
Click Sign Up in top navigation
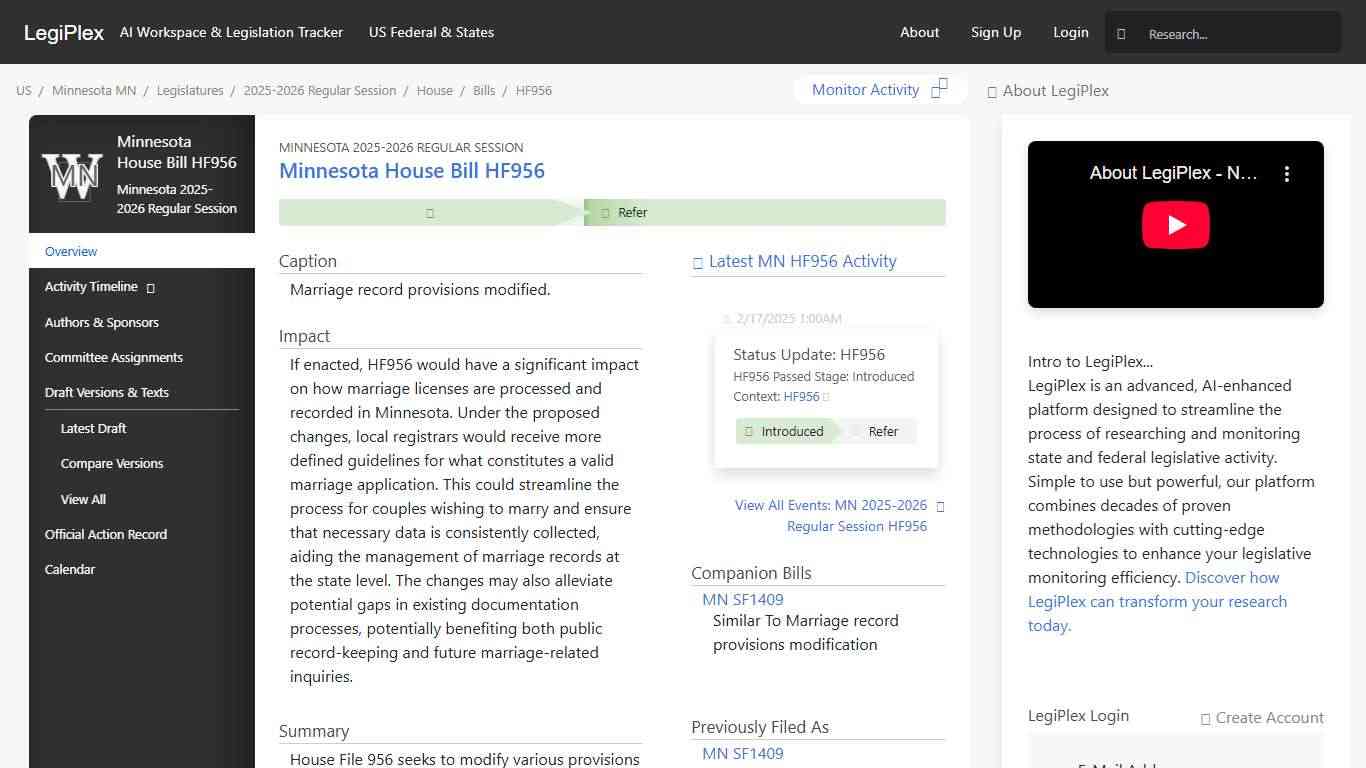point(996,32)
